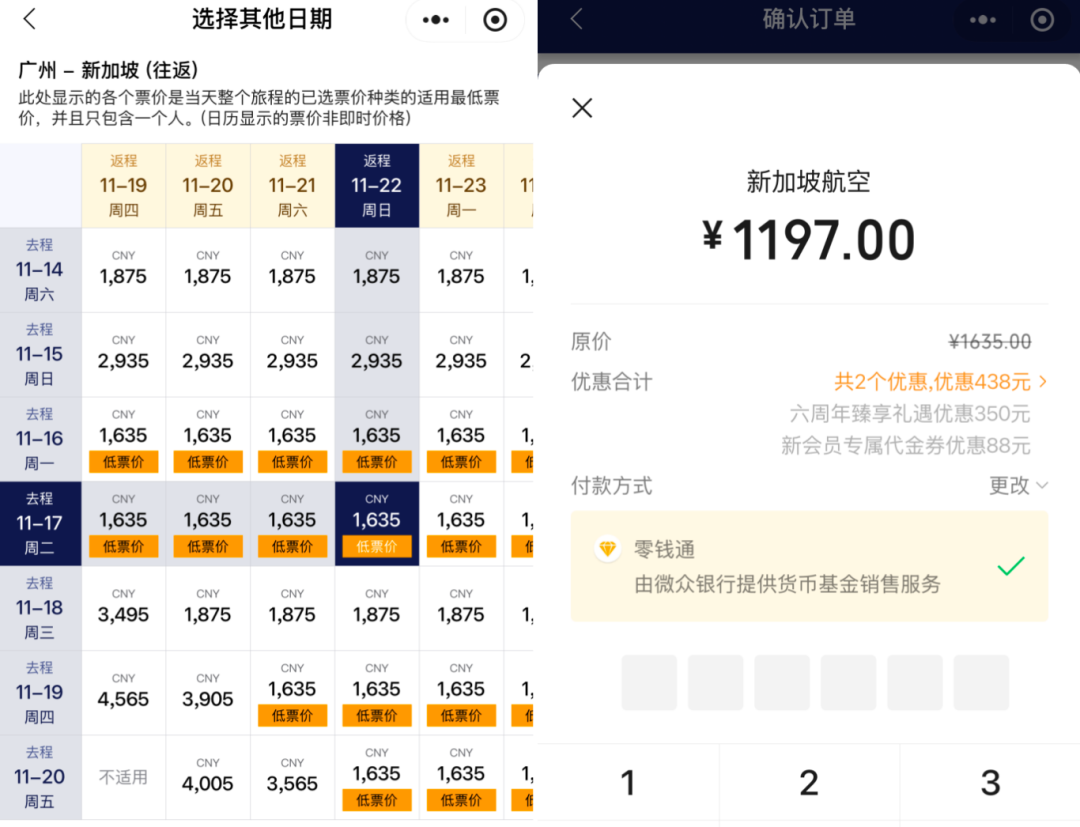
Task: Close the payment sheet with the X icon
Action: pos(582,108)
